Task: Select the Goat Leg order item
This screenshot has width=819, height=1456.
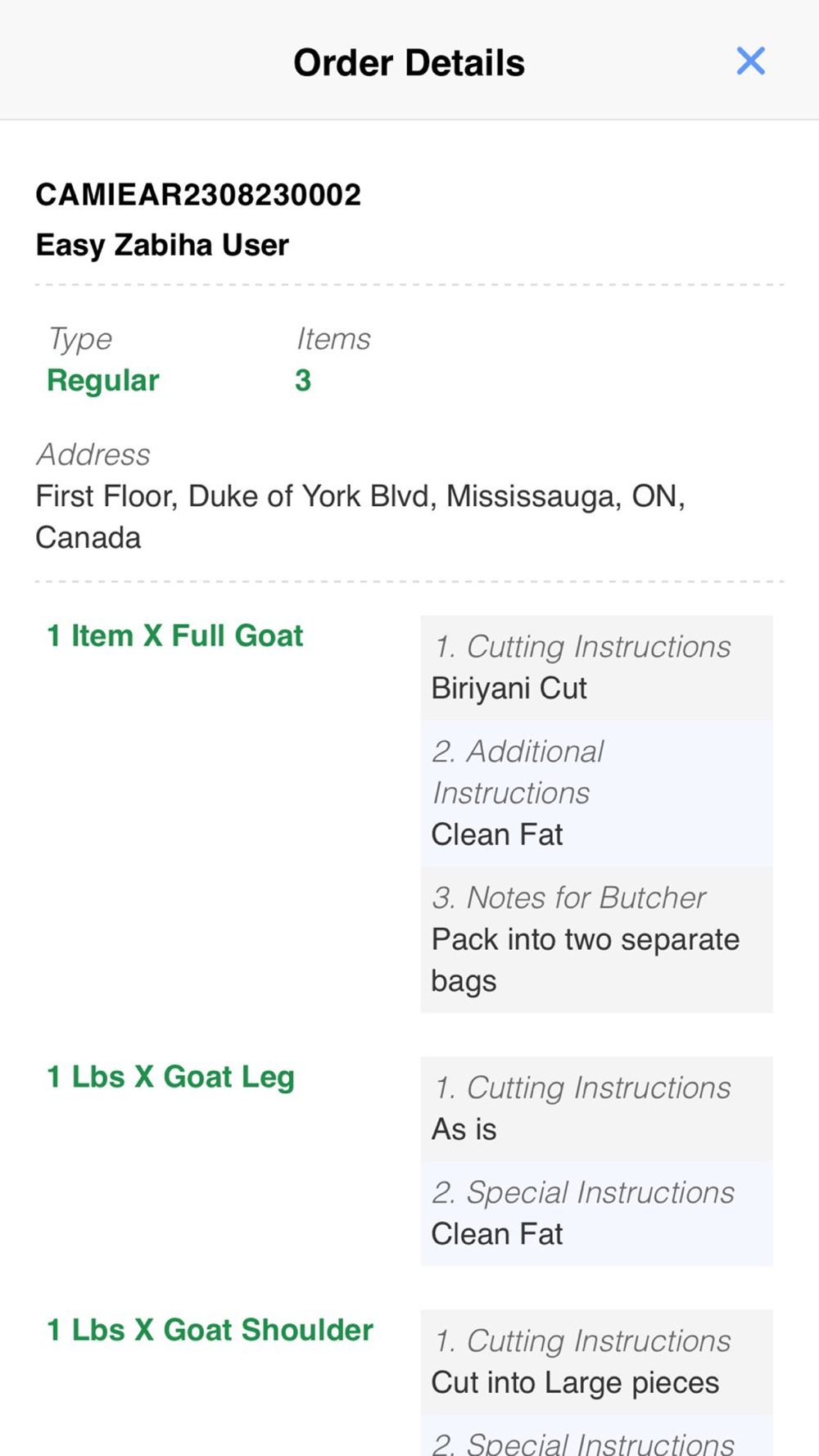Action: coord(170,1078)
